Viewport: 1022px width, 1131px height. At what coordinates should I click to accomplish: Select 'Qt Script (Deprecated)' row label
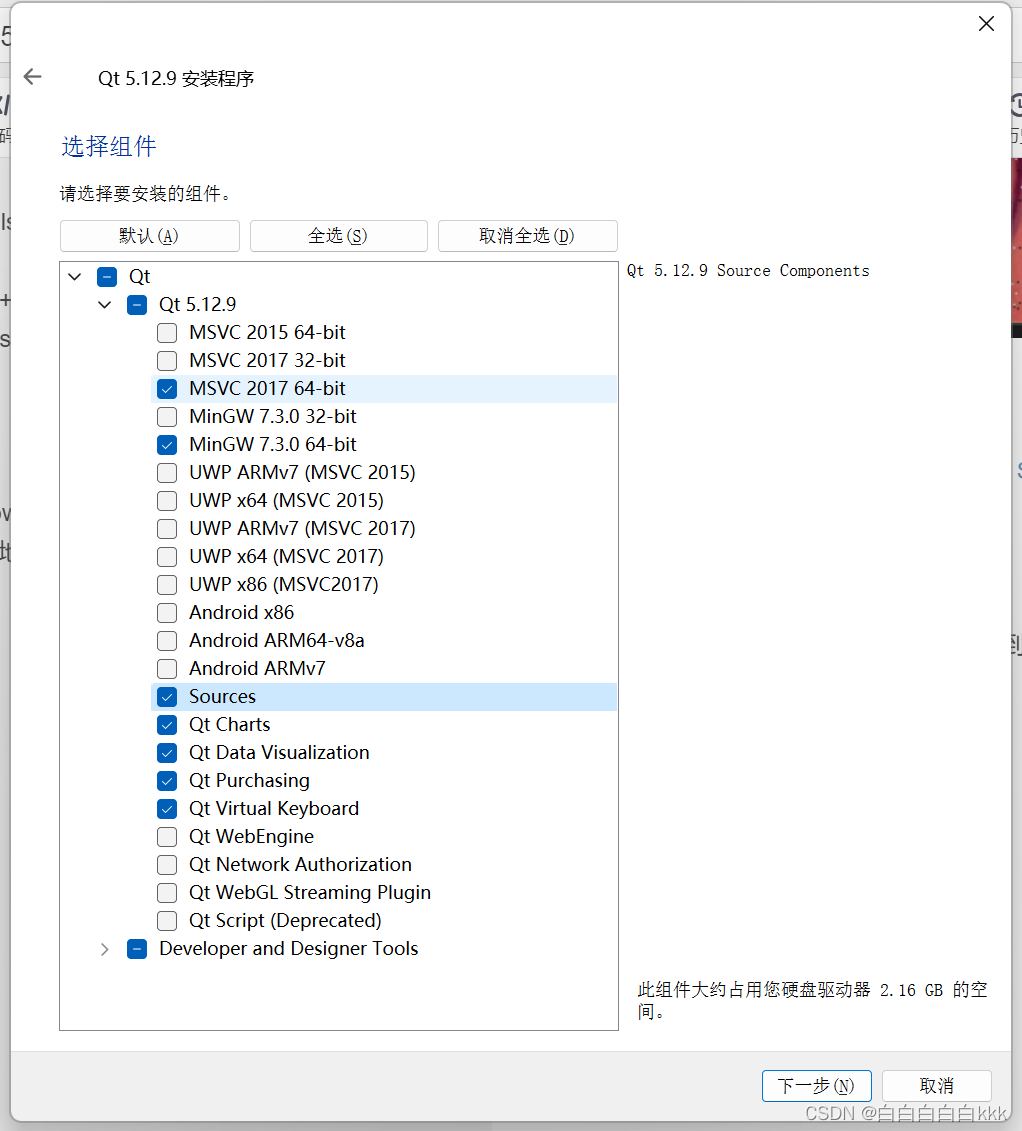pyautogui.click(x=285, y=920)
